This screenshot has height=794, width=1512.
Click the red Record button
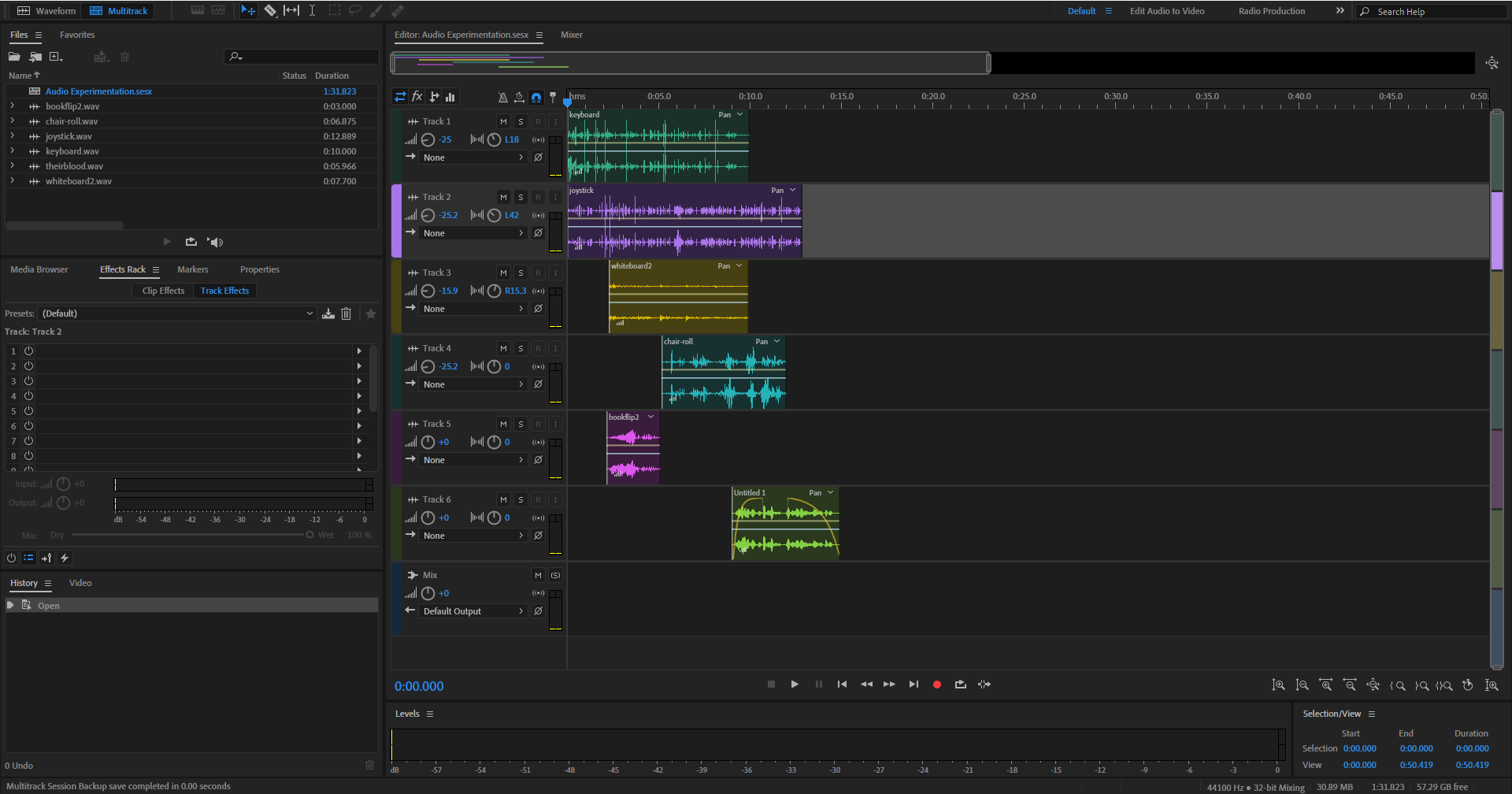pos(936,685)
